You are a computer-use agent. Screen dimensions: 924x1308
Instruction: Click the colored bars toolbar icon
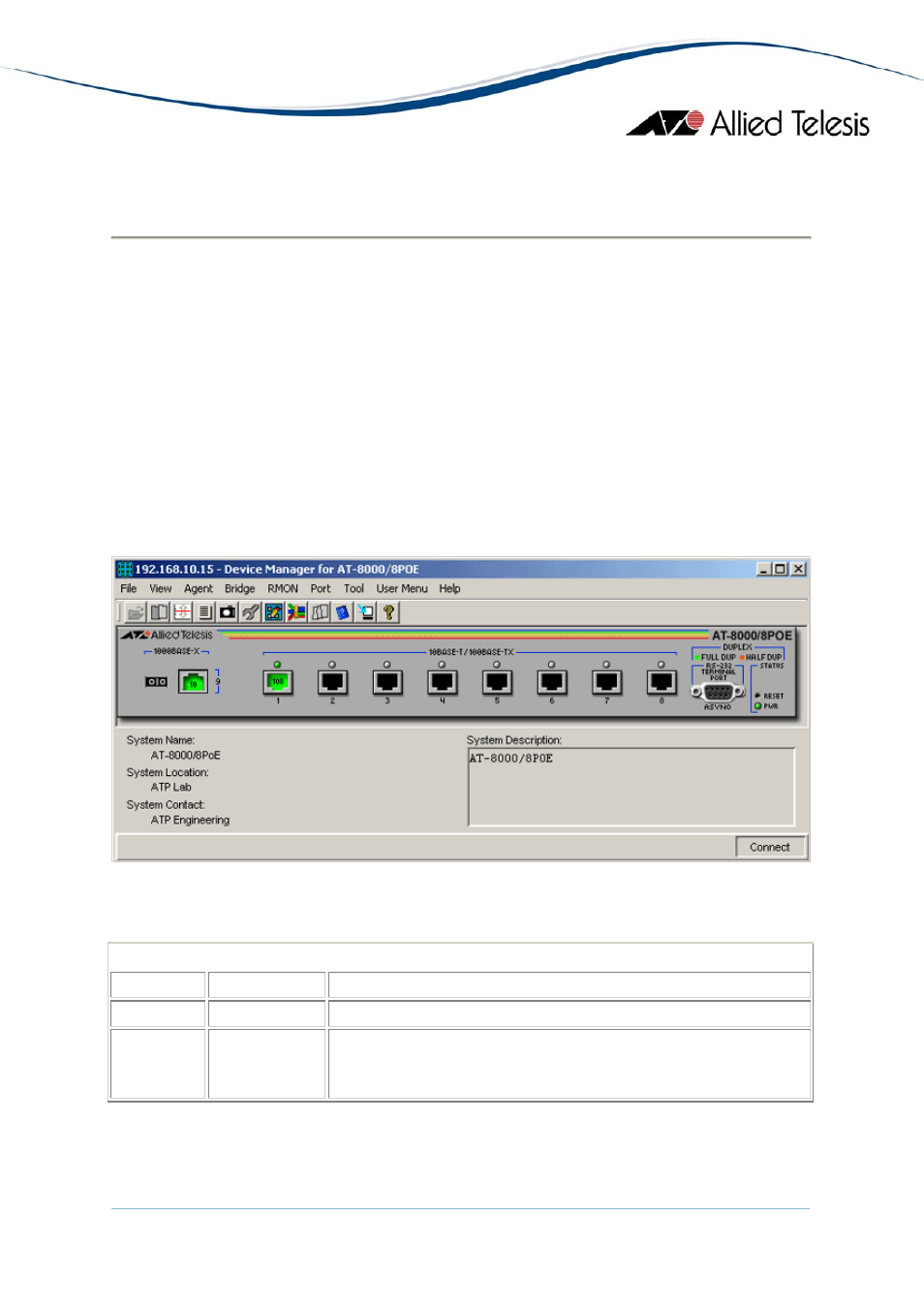[296, 612]
